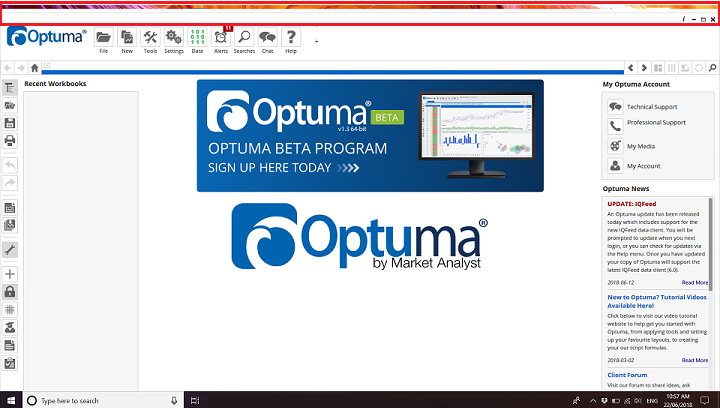Open New to Optuma Tutorial Videos headline
Image resolution: width=720 pixels, height=408 pixels.
tap(657, 301)
